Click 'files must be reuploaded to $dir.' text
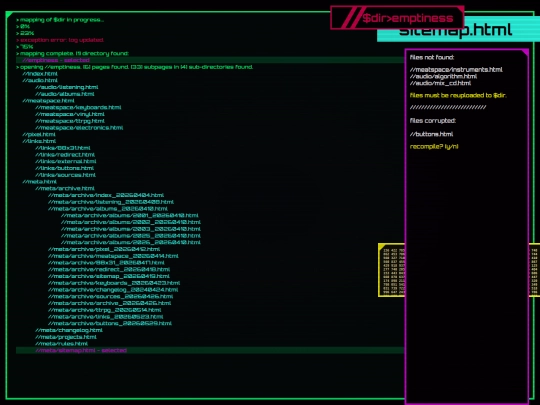Screen dimensions: 540x405 pyautogui.click(x=458, y=95)
